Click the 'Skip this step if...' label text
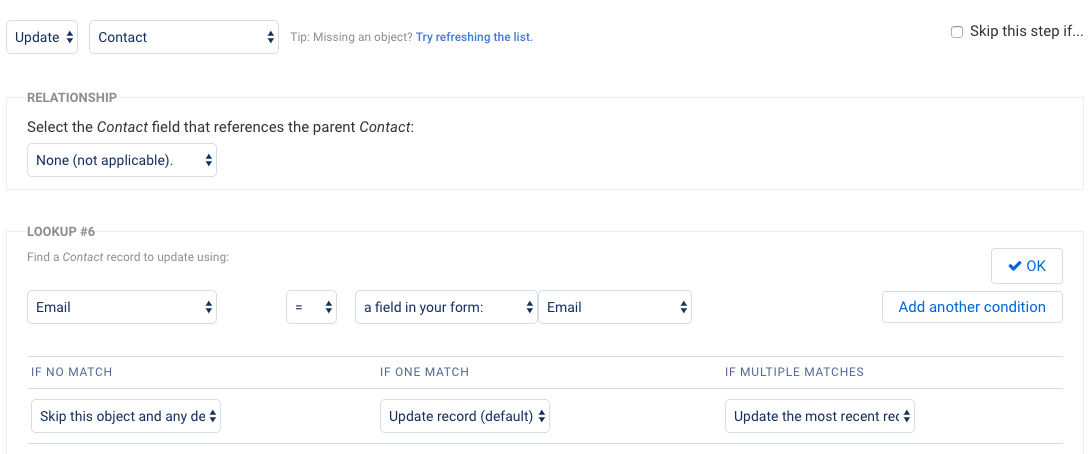This screenshot has width=1092, height=454. click(1027, 32)
